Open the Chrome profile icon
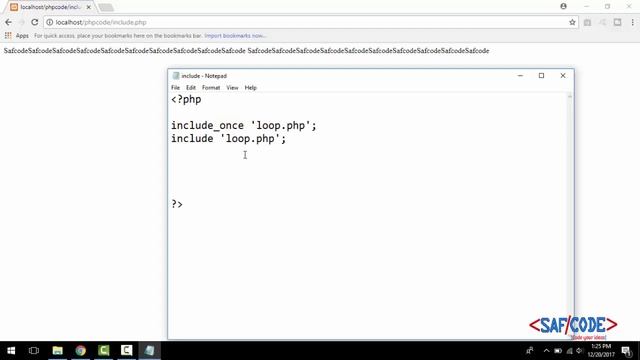Viewport: 640px width, 360px height. pyautogui.click(x=563, y=6)
